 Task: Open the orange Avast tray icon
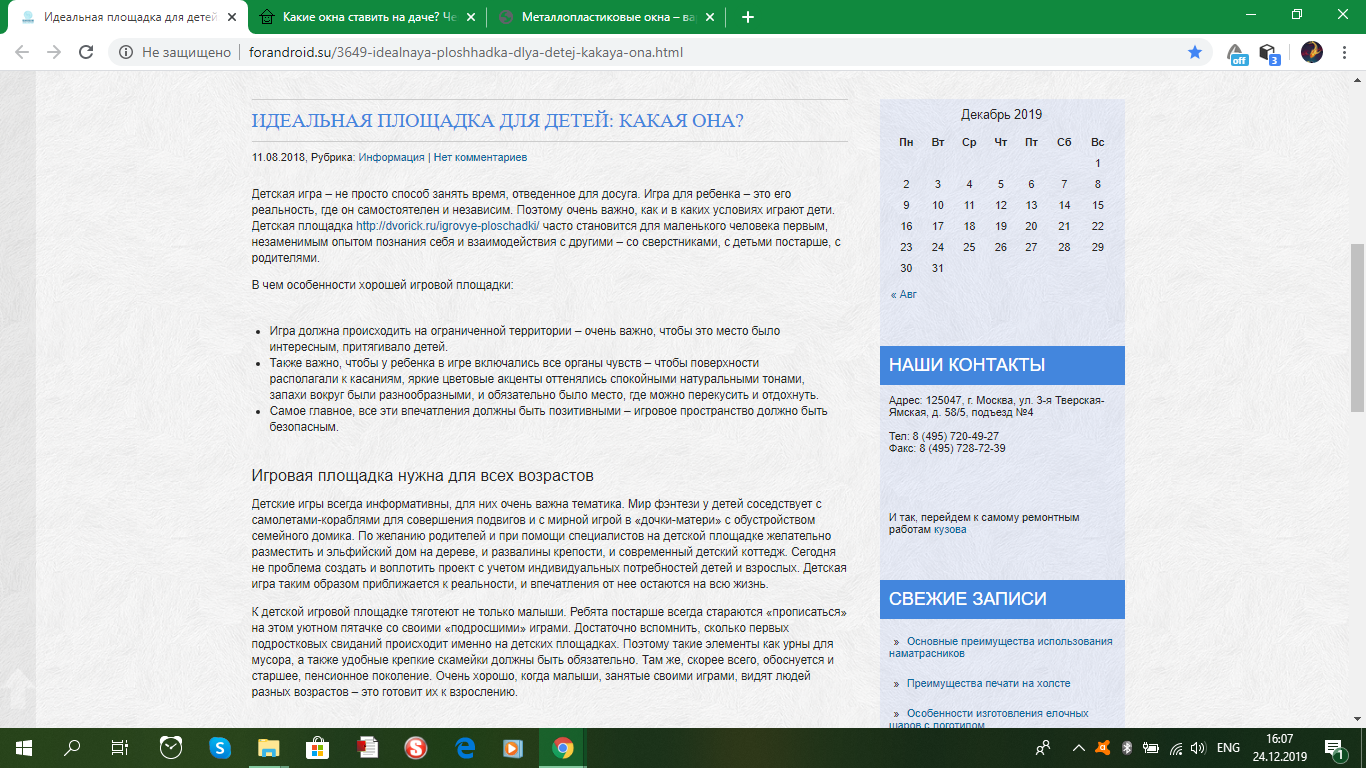pyautogui.click(x=1102, y=747)
